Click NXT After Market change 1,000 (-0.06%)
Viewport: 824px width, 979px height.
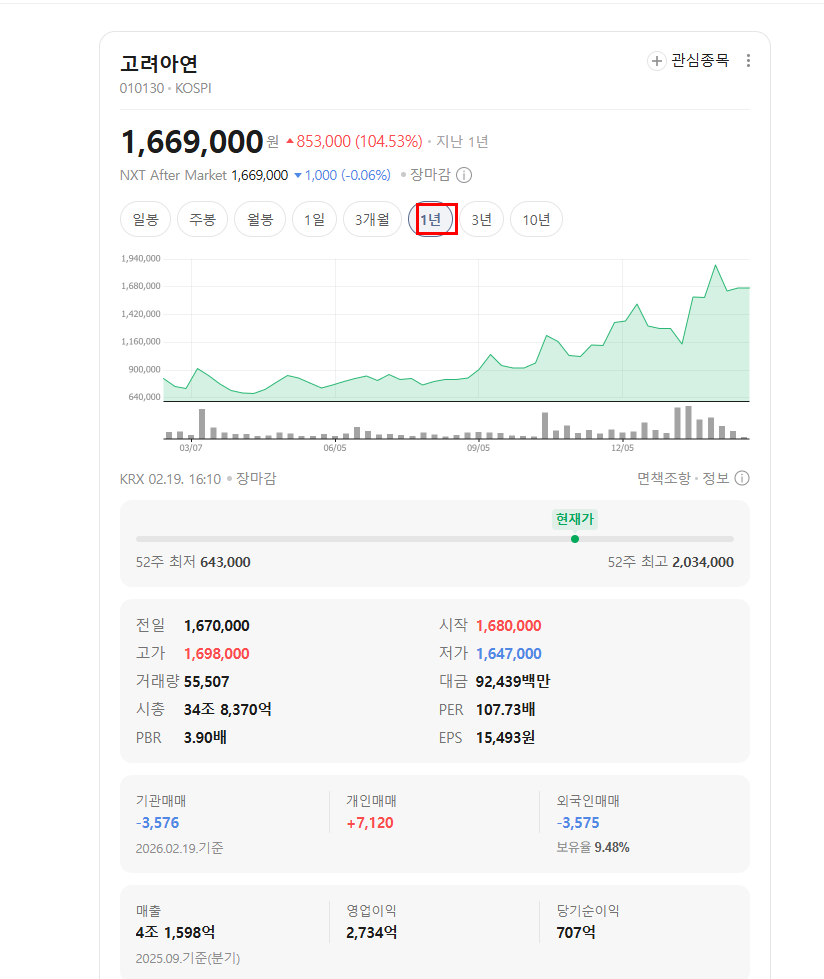pyautogui.click(x=342, y=175)
